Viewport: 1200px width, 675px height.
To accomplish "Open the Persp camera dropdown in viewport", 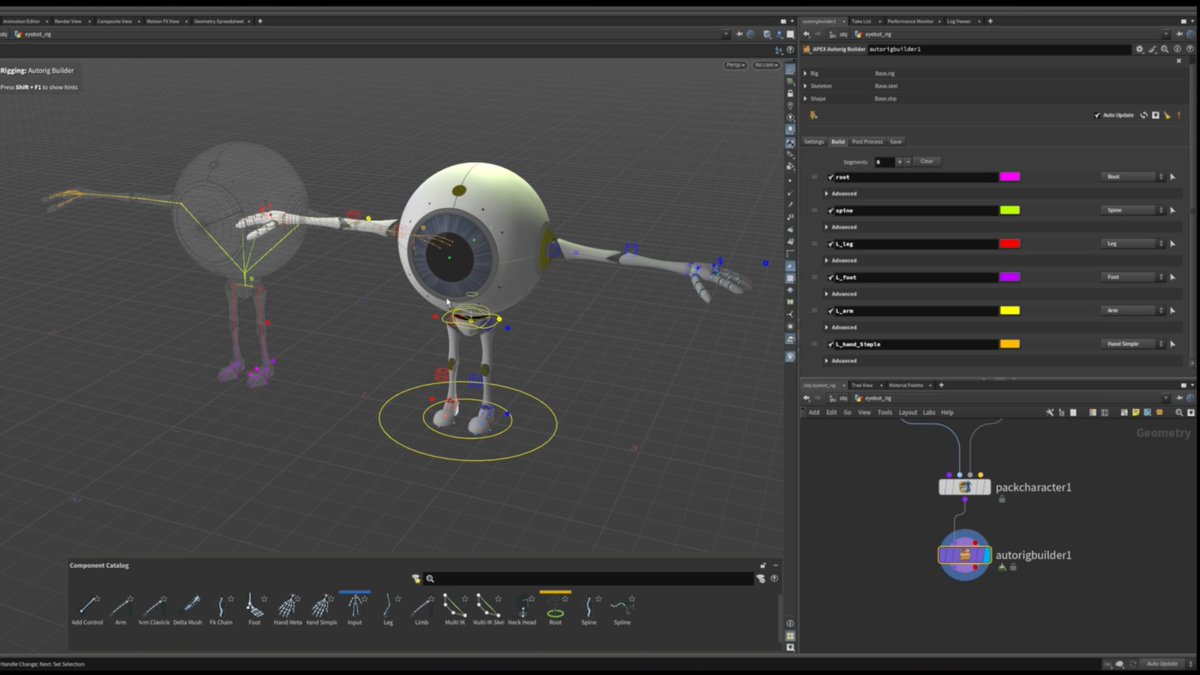I will 736,65.
